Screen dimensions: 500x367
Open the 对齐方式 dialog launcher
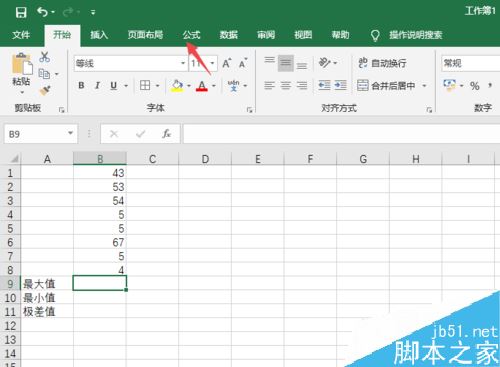429,110
